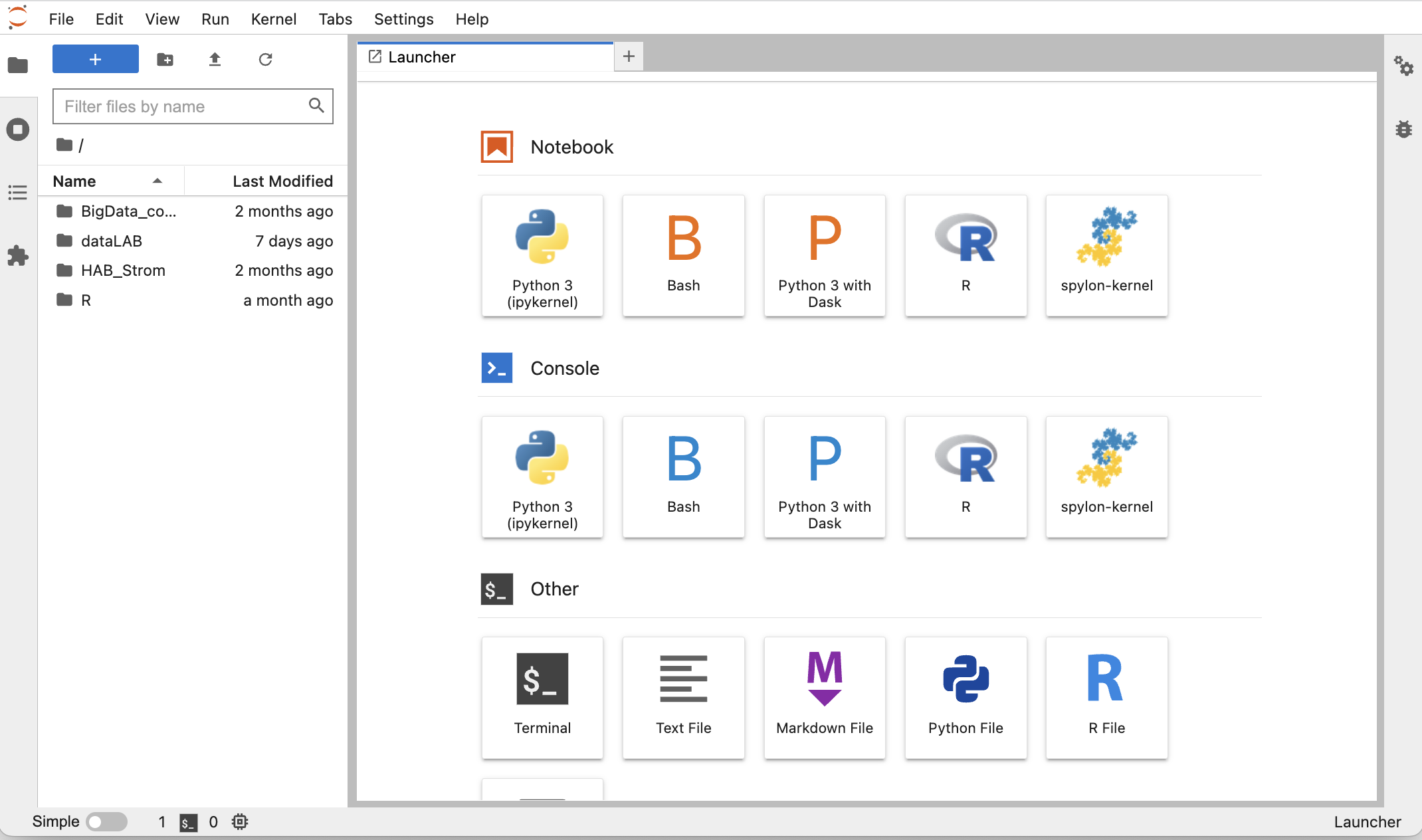Screen dimensions: 1422x840
Task: Open the Debugger panel on the right
Action: [1403, 129]
